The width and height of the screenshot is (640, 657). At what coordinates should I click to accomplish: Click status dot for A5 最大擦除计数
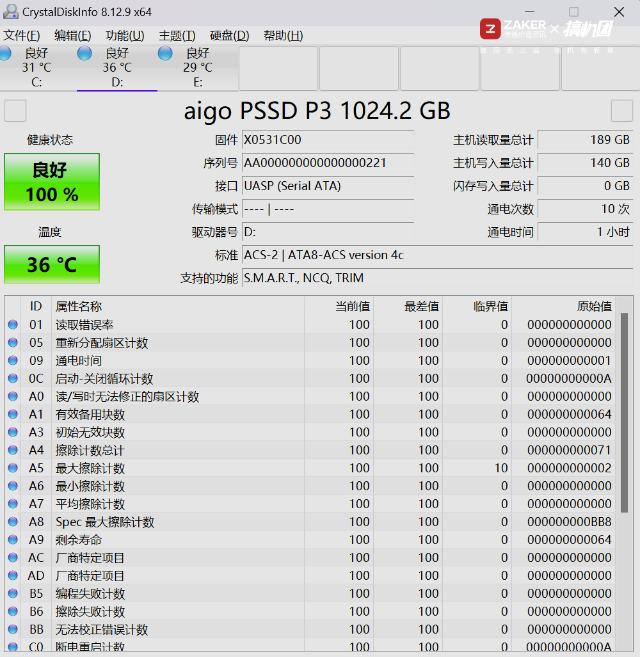click(x=13, y=468)
